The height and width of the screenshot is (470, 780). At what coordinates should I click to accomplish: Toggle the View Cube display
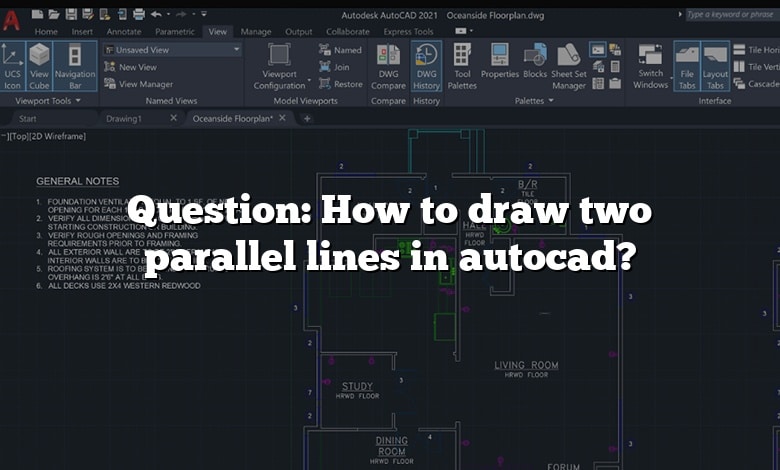point(39,66)
